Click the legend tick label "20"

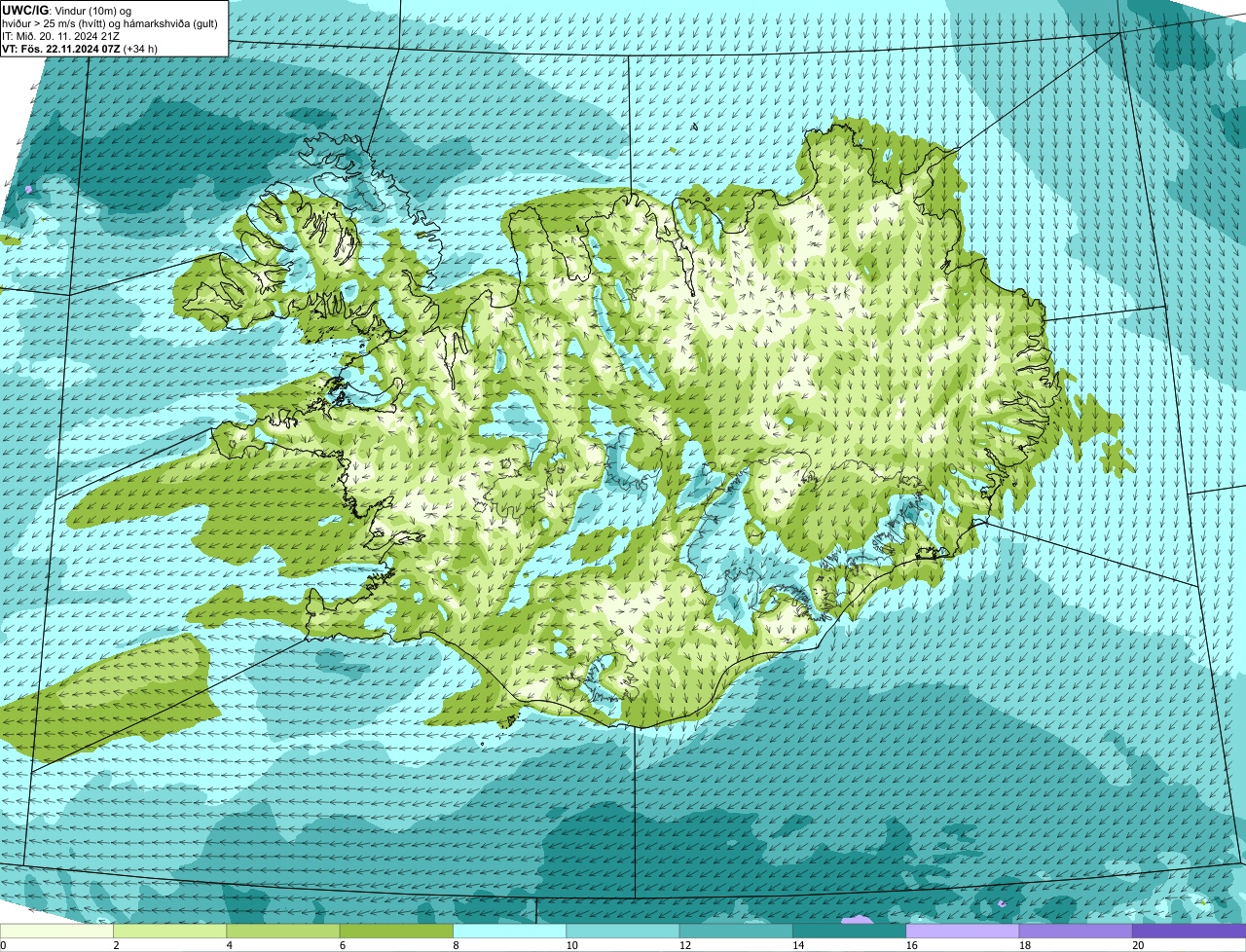coord(1138,945)
